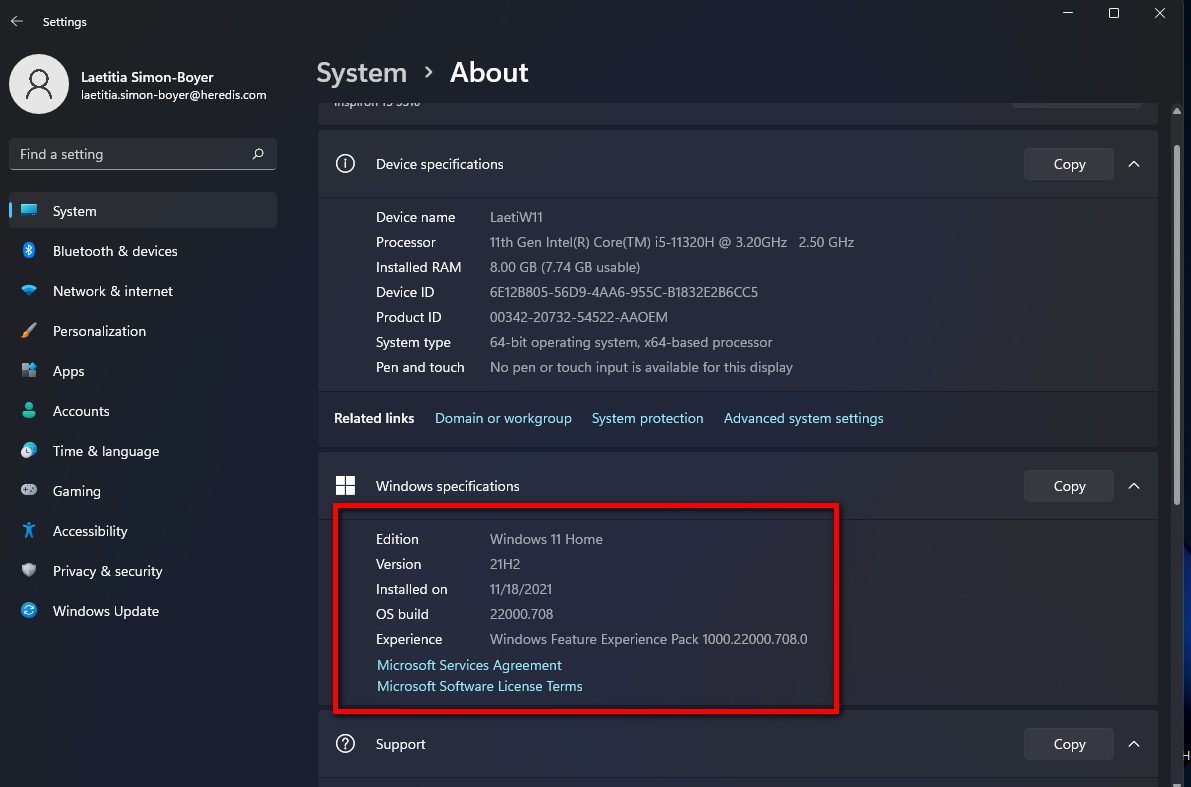Open Network & internet wifi icon
The width and height of the screenshot is (1191, 787).
coord(29,291)
